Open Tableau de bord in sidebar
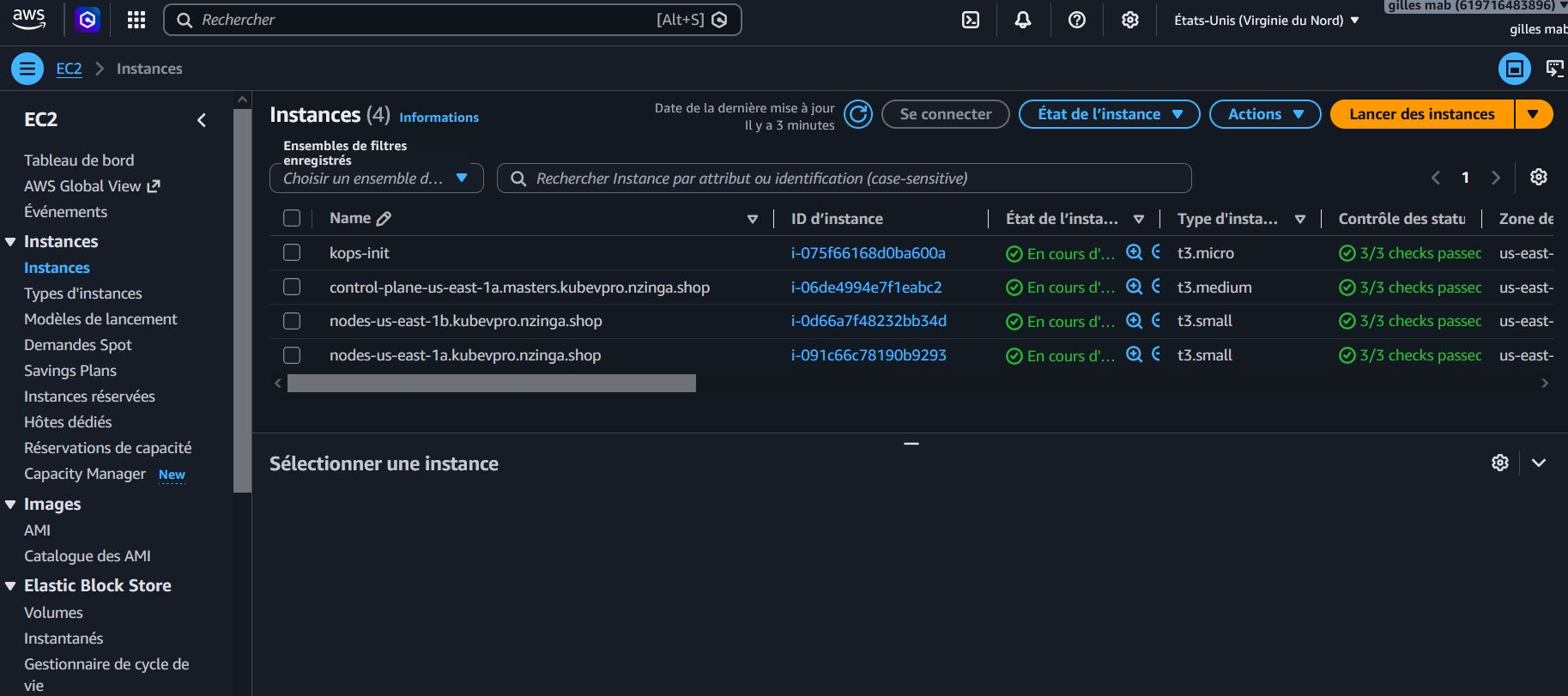The height and width of the screenshot is (696, 1568). tap(79, 160)
